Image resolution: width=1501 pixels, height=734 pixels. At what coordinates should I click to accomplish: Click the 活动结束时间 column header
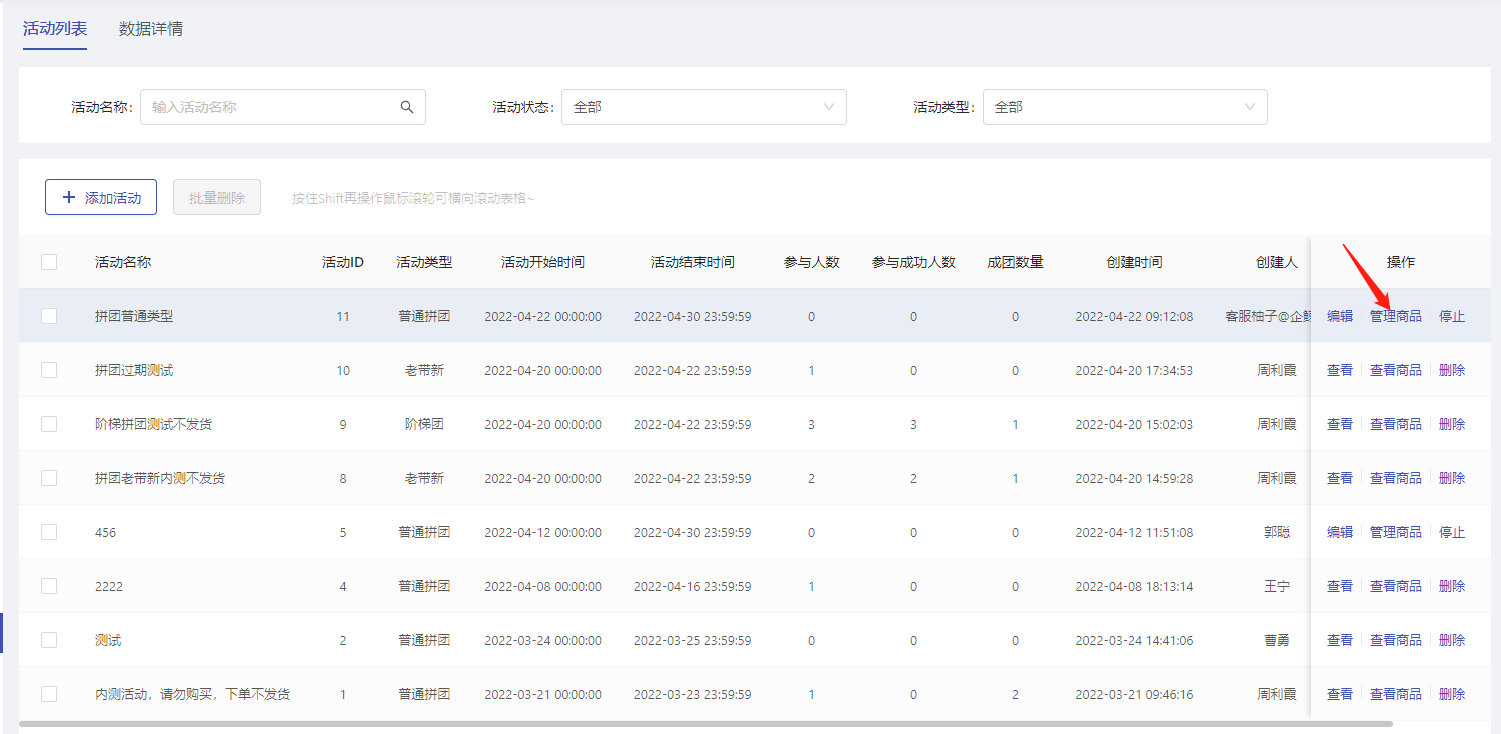tap(693, 262)
